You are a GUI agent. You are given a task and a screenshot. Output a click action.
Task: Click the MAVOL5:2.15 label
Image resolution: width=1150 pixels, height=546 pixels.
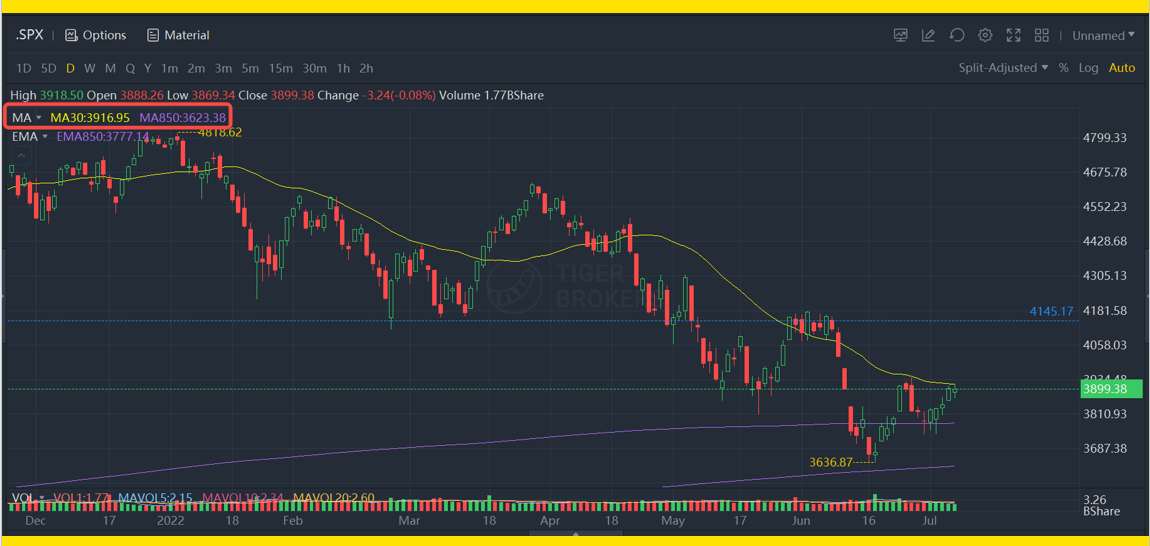pyautogui.click(x=157, y=498)
